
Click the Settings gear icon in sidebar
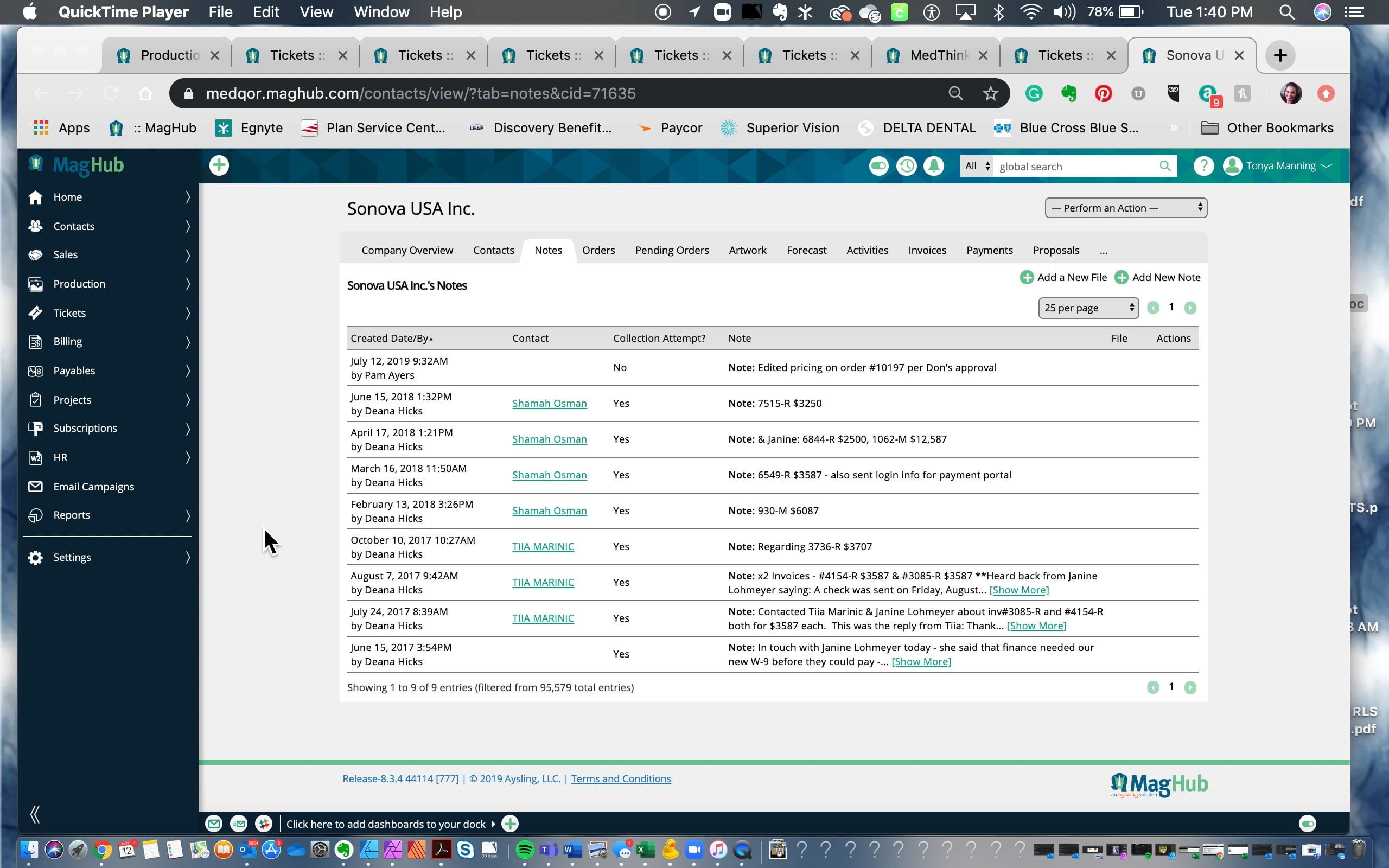[x=36, y=558]
